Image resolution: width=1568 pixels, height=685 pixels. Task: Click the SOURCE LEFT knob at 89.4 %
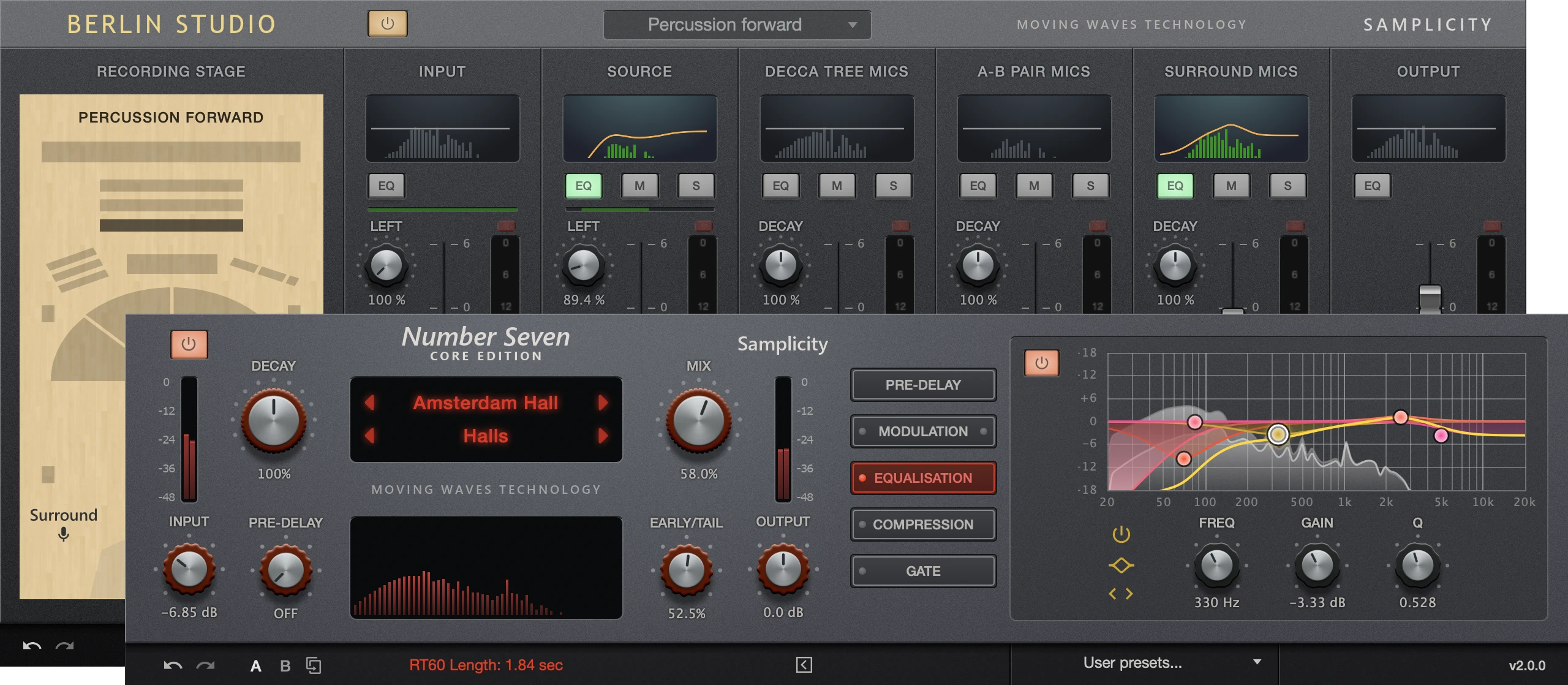click(x=583, y=265)
